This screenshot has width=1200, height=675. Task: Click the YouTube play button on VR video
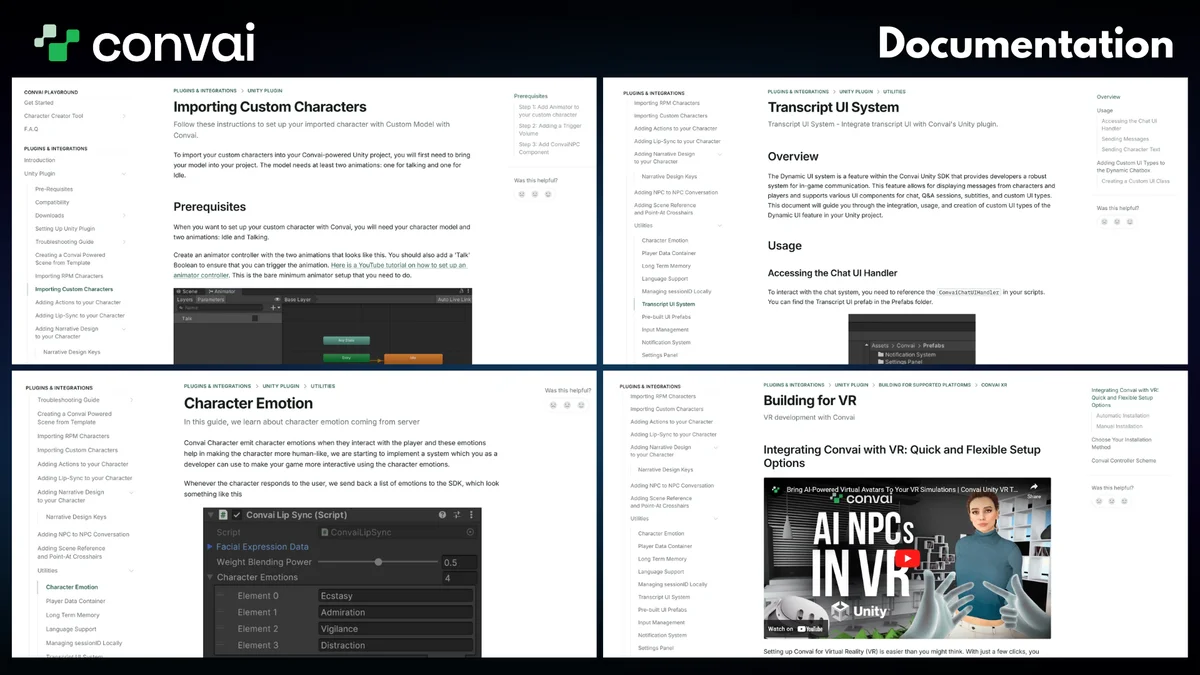pos(906,561)
